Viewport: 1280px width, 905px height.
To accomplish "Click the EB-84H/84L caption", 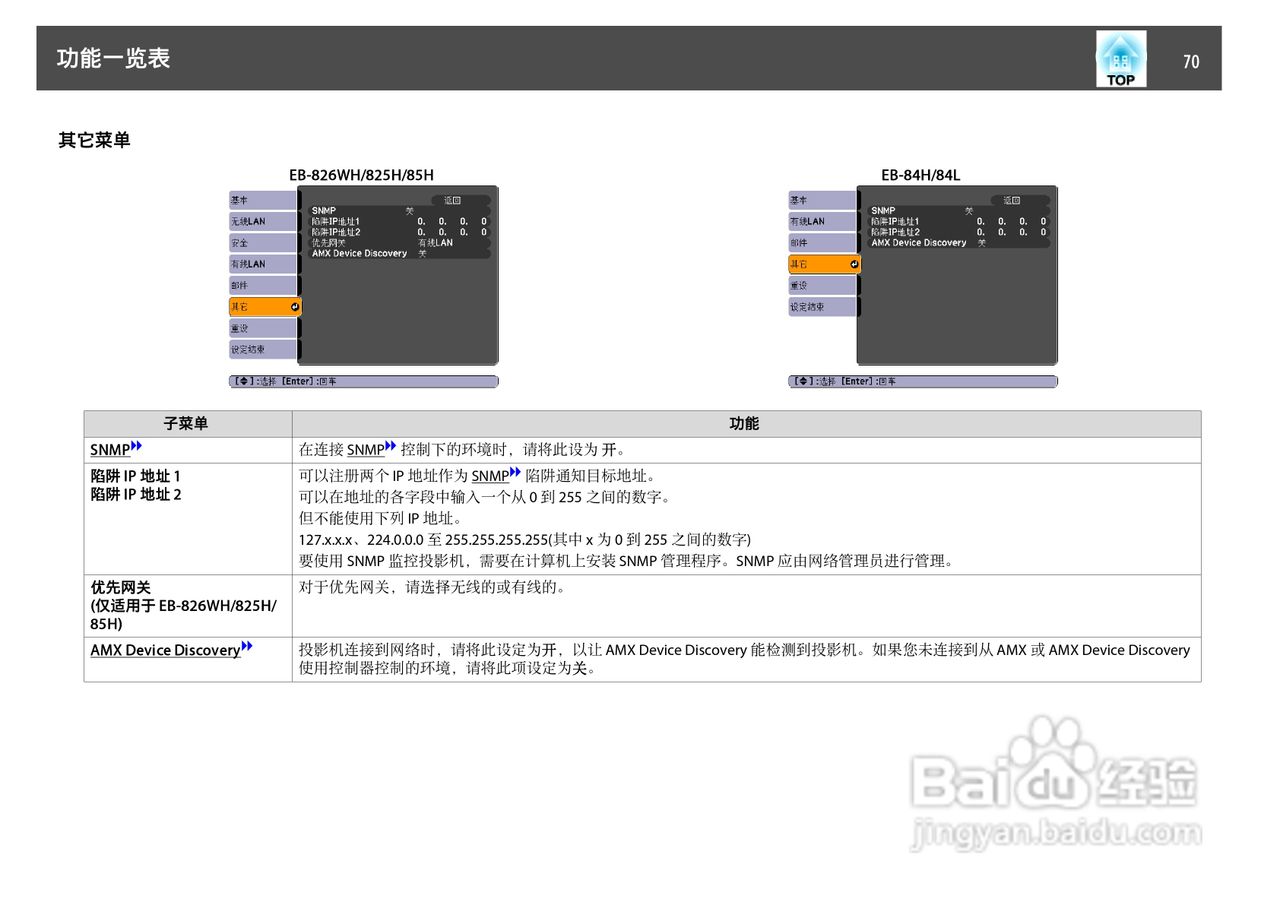I will [x=921, y=175].
